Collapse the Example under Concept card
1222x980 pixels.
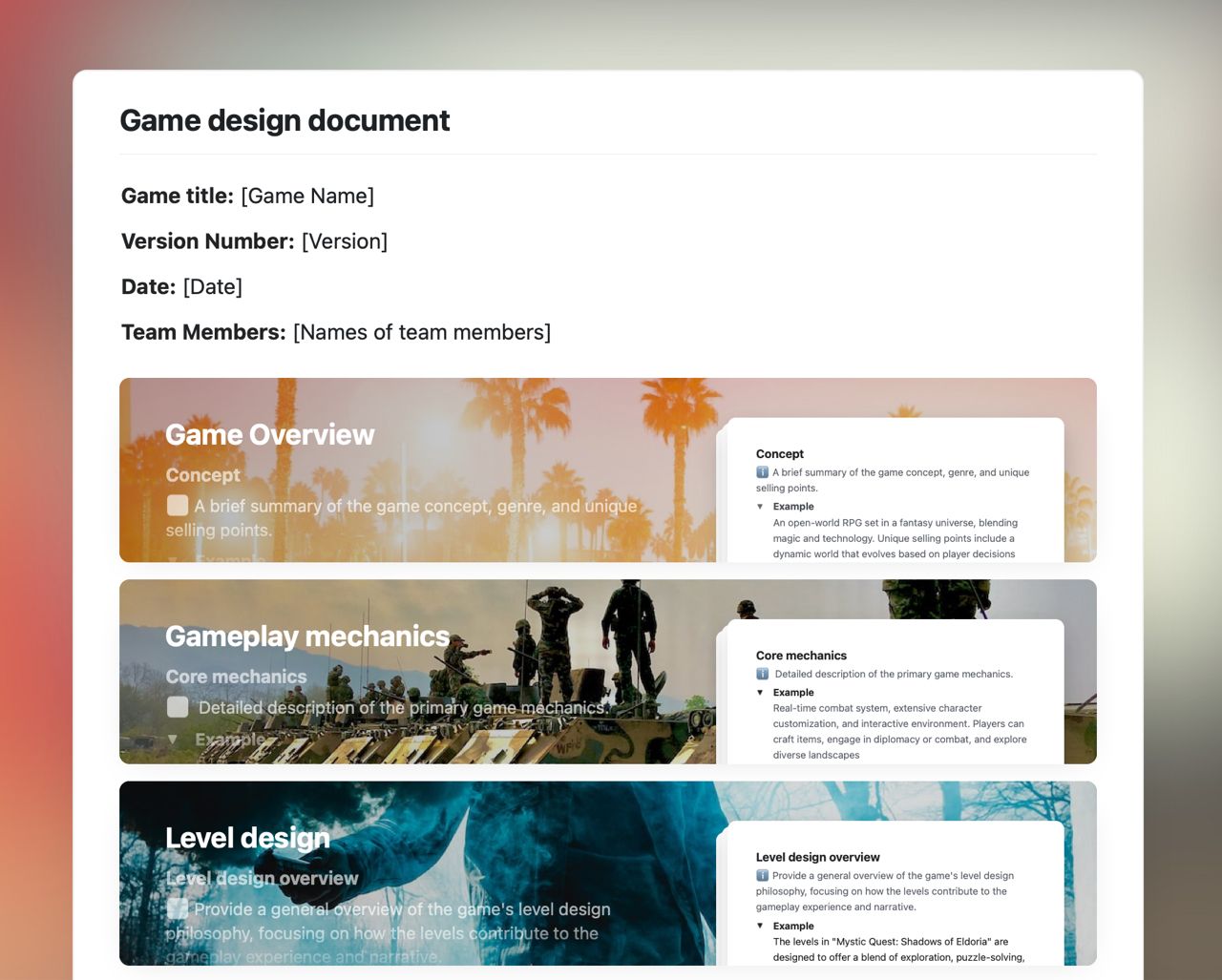[760, 506]
